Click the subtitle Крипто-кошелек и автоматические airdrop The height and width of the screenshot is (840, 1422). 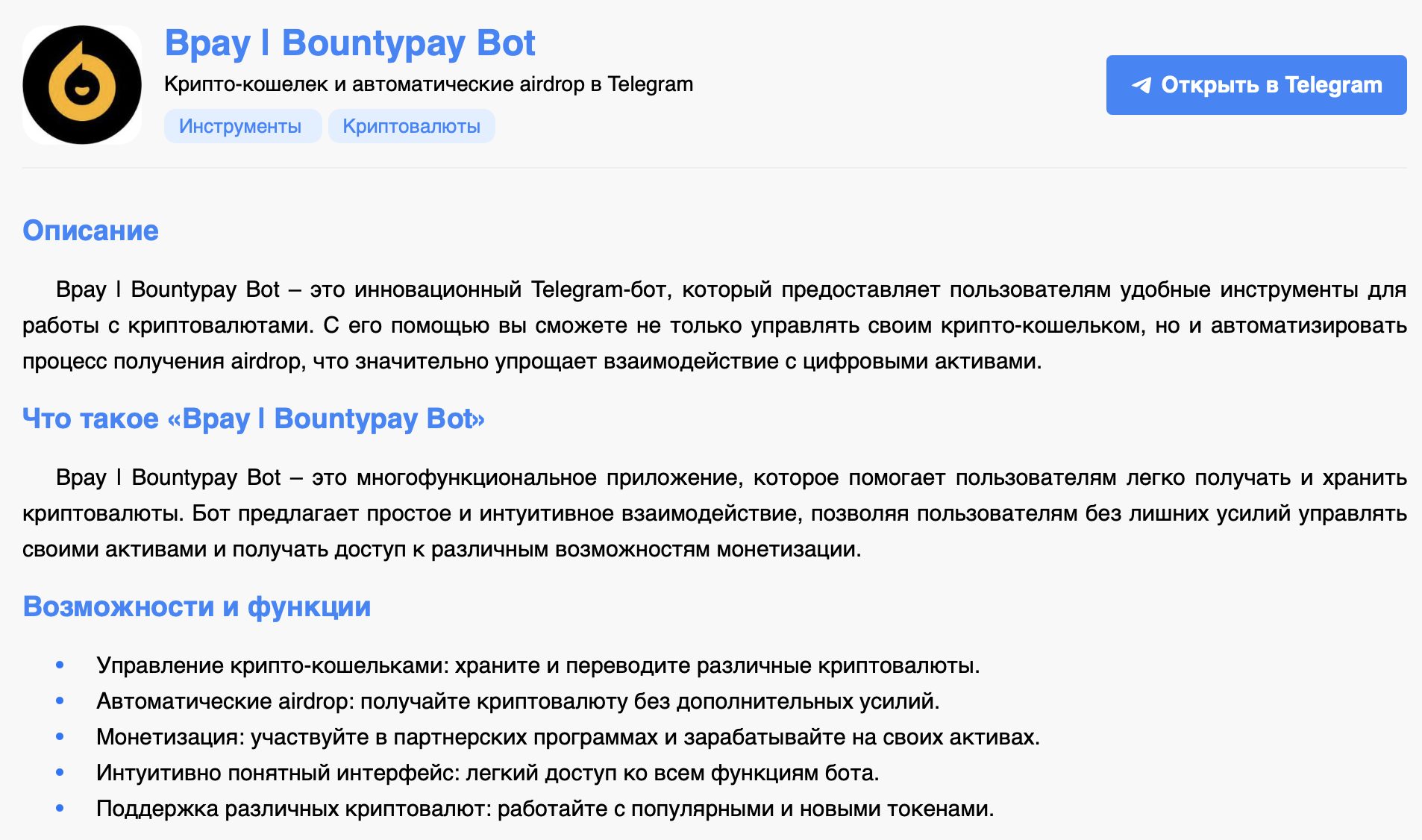point(428,84)
